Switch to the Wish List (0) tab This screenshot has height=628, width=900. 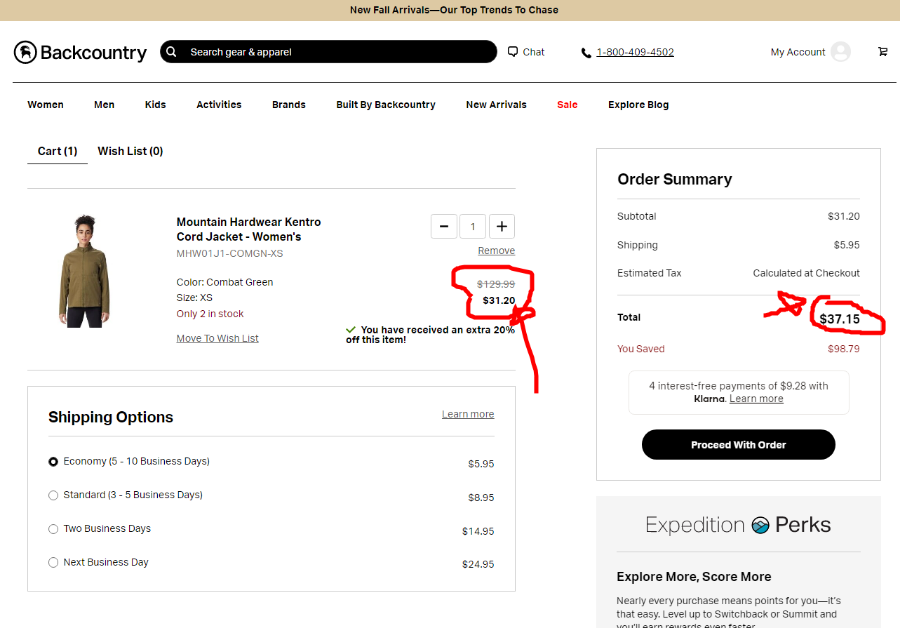click(x=130, y=151)
